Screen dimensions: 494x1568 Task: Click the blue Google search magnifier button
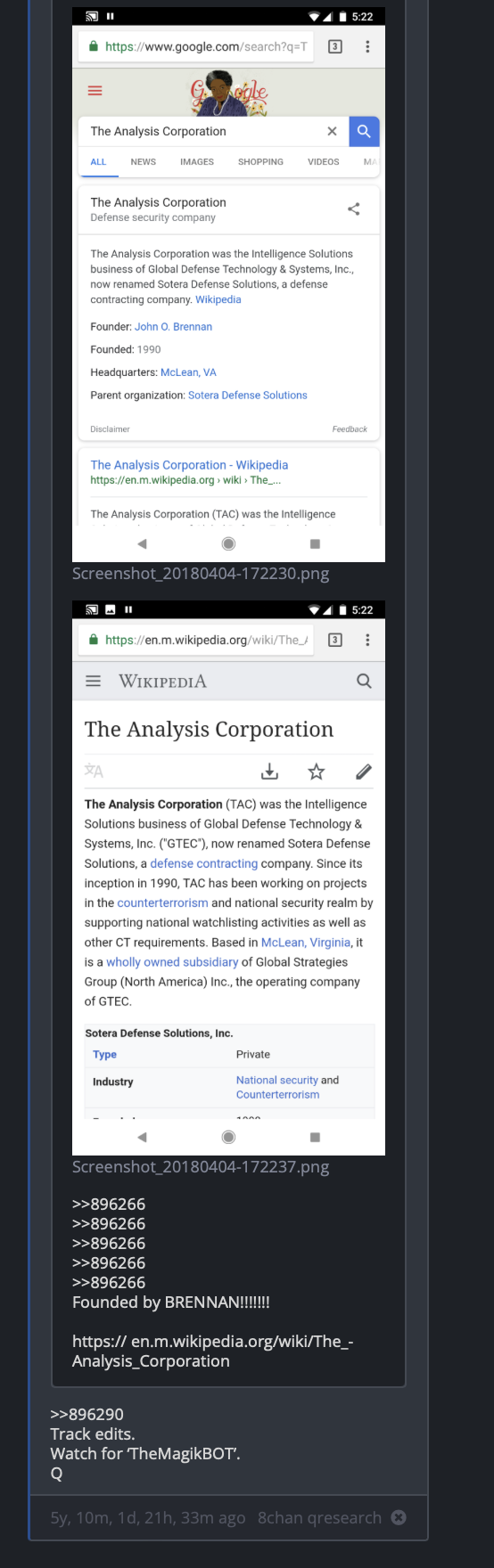(364, 131)
